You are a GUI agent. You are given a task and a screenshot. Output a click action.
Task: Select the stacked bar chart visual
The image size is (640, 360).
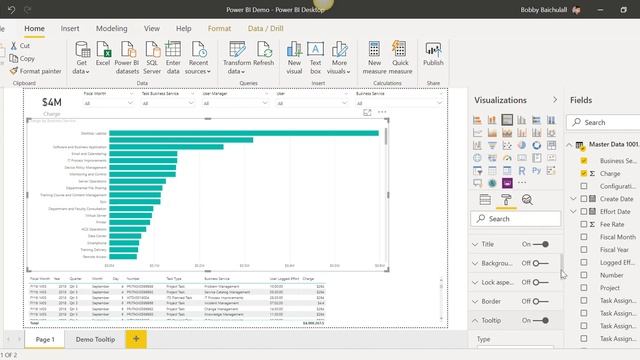click(x=477, y=120)
